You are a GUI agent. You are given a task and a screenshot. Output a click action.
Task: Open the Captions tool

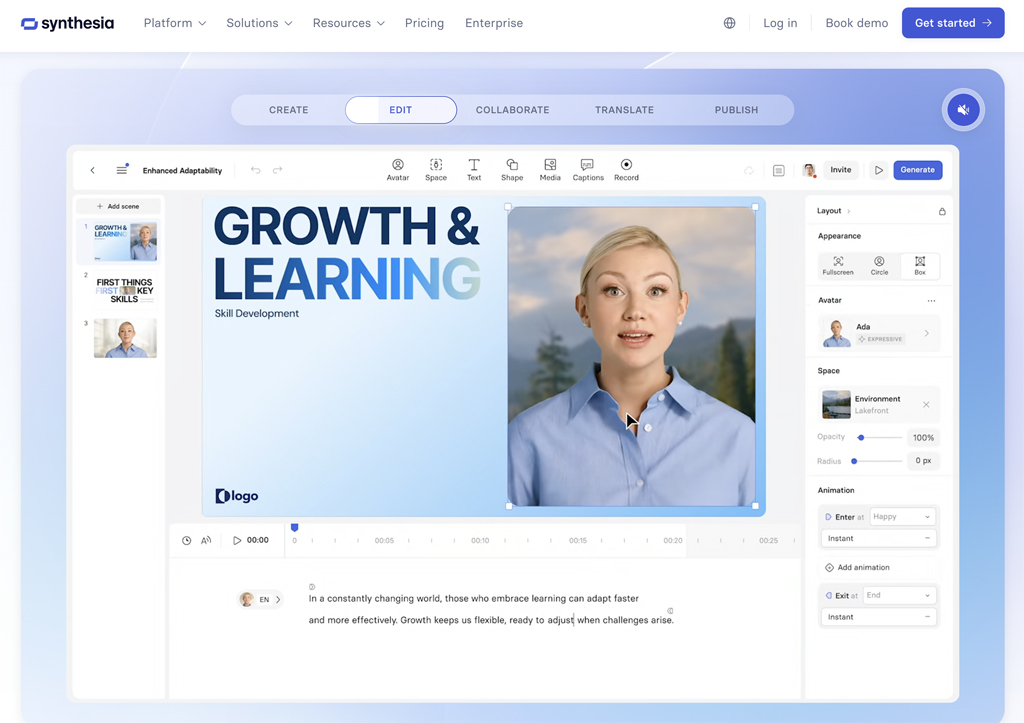pos(588,165)
